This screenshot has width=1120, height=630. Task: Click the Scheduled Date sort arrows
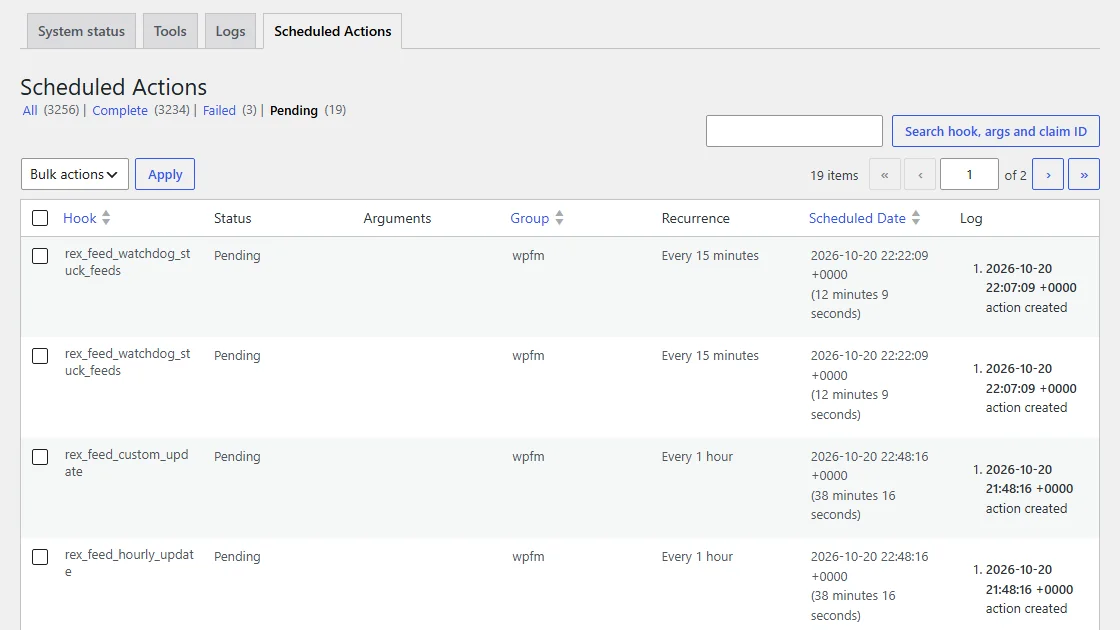(916, 218)
